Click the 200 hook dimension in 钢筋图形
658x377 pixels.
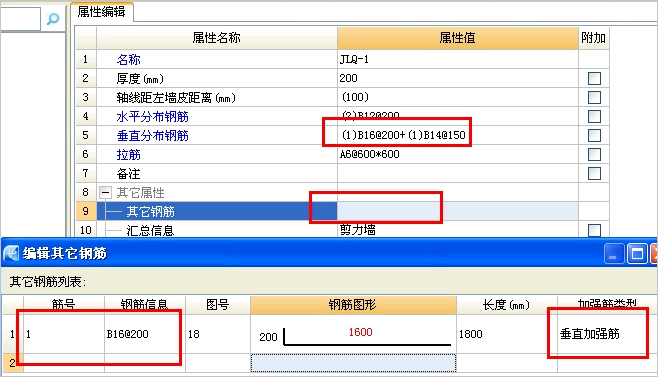[x=268, y=337]
